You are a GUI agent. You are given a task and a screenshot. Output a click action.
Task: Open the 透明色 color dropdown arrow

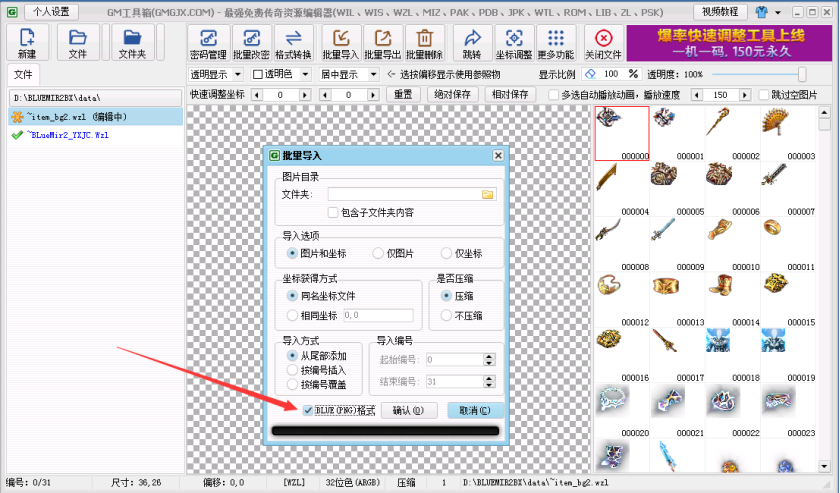point(305,74)
